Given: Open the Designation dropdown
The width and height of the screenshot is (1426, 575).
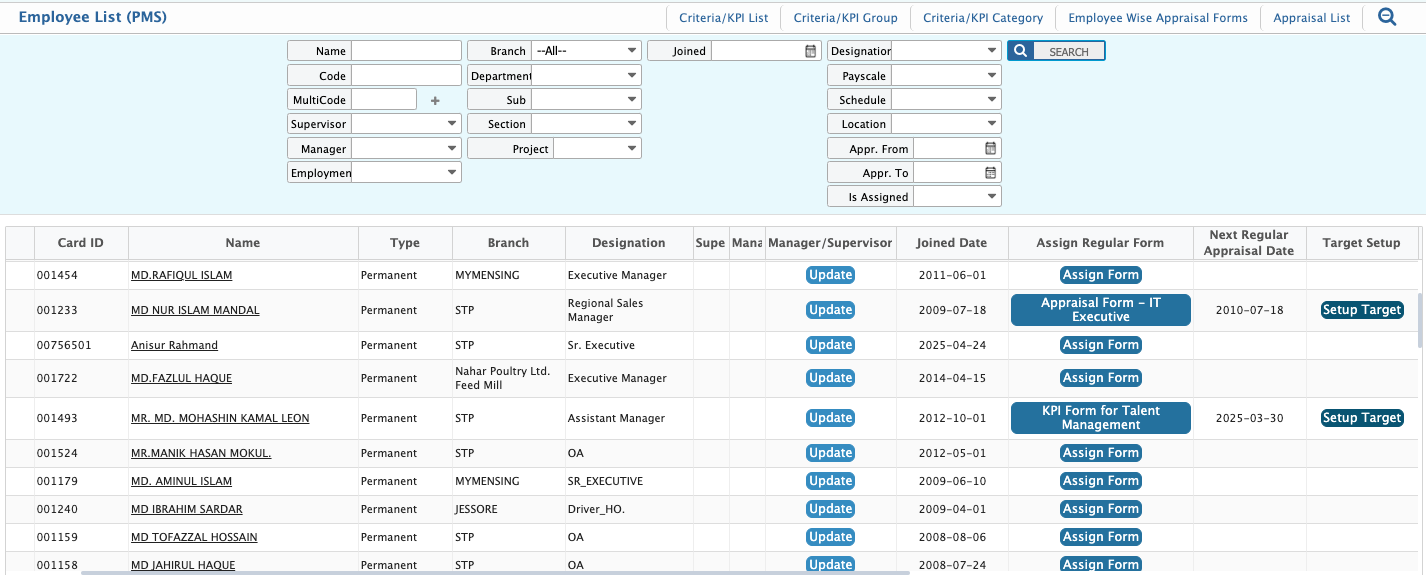Looking at the screenshot, I should click(946, 51).
